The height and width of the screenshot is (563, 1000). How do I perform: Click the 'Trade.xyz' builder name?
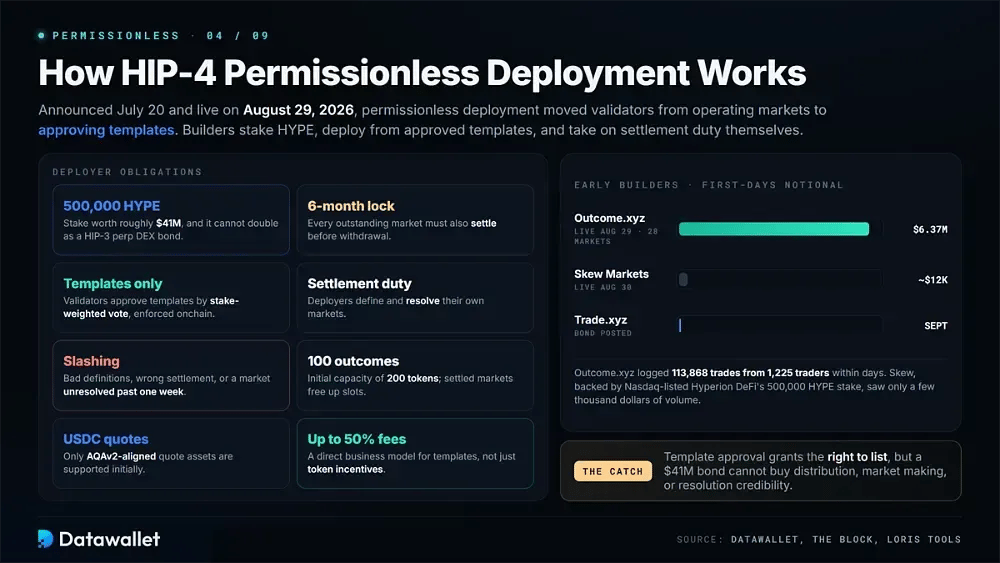[600, 320]
